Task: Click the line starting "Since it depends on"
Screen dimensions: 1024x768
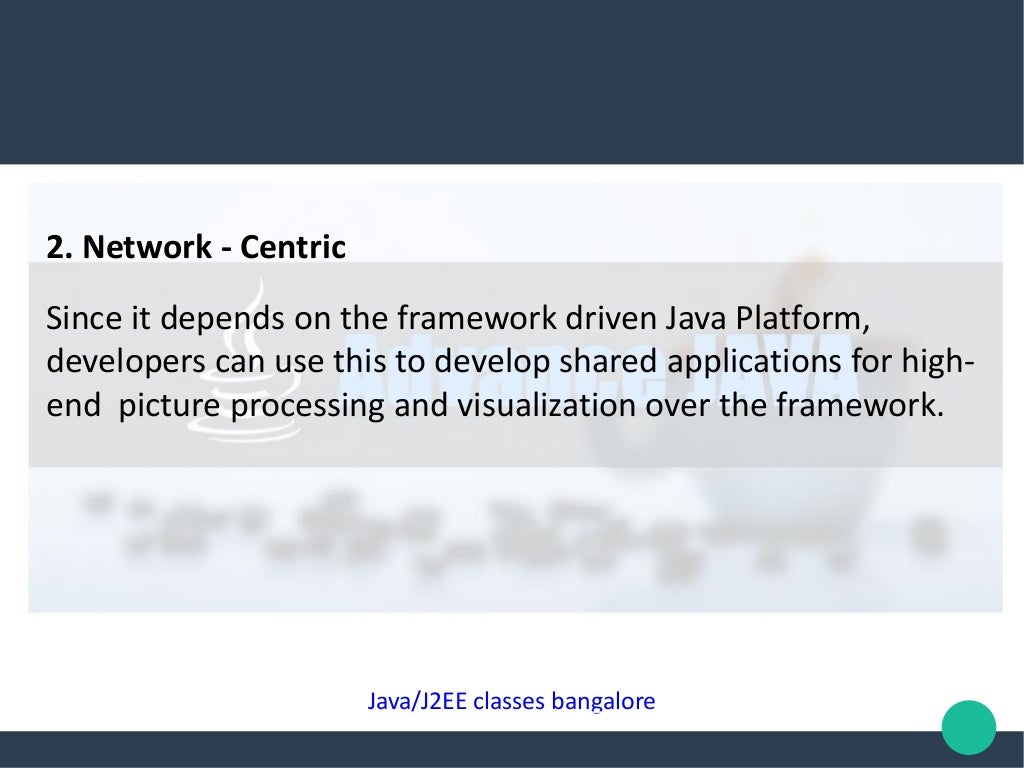Action: pos(458,319)
